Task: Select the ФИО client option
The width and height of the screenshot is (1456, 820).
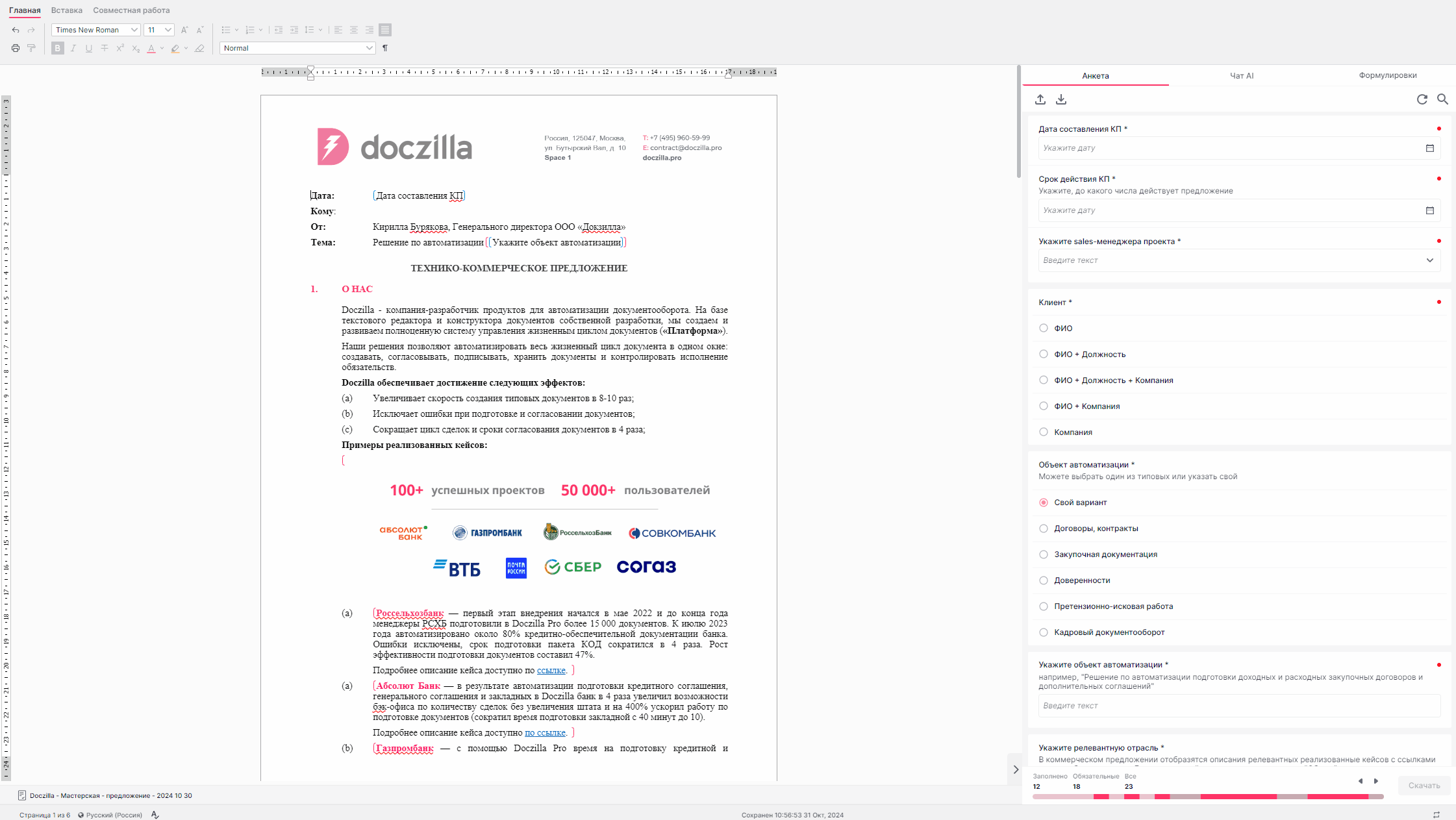Action: tap(1044, 329)
